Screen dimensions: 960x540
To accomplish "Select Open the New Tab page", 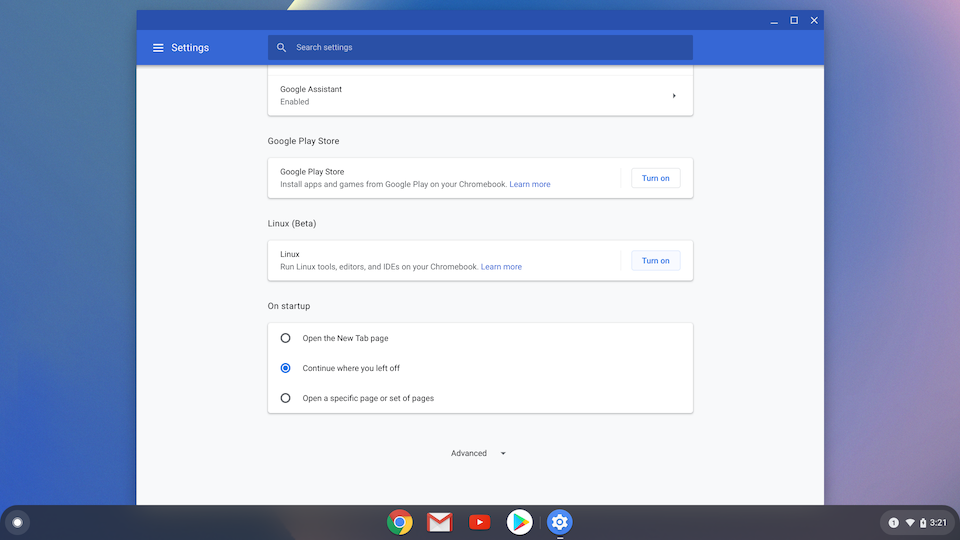I will [x=285, y=338].
